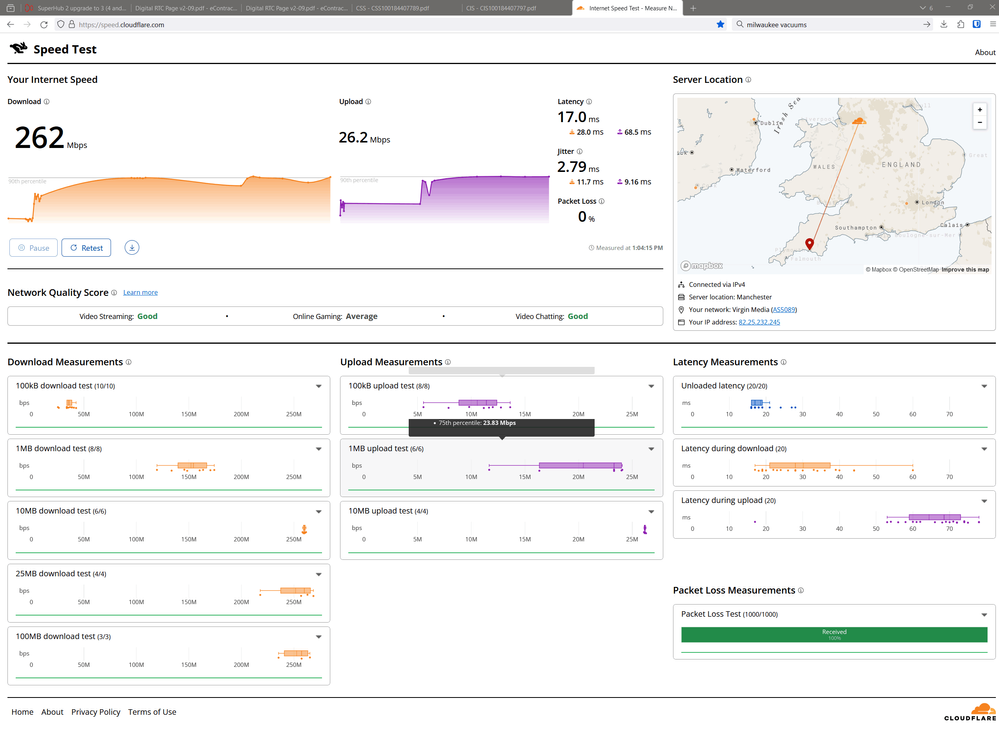Click the info icon beside Latency
This screenshot has width=999, height=729.
coord(589,101)
